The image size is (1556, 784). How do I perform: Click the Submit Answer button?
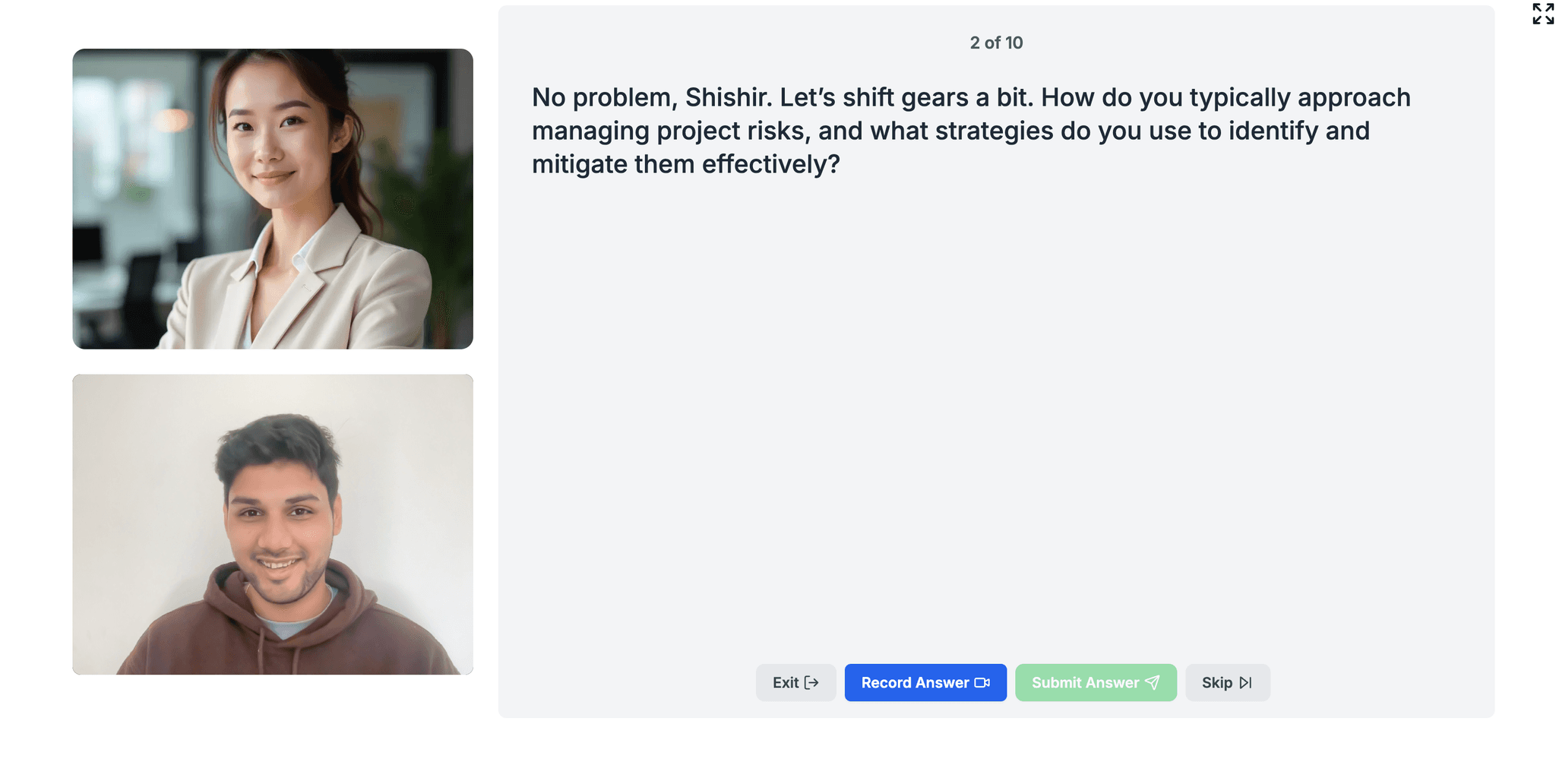(1096, 682)
